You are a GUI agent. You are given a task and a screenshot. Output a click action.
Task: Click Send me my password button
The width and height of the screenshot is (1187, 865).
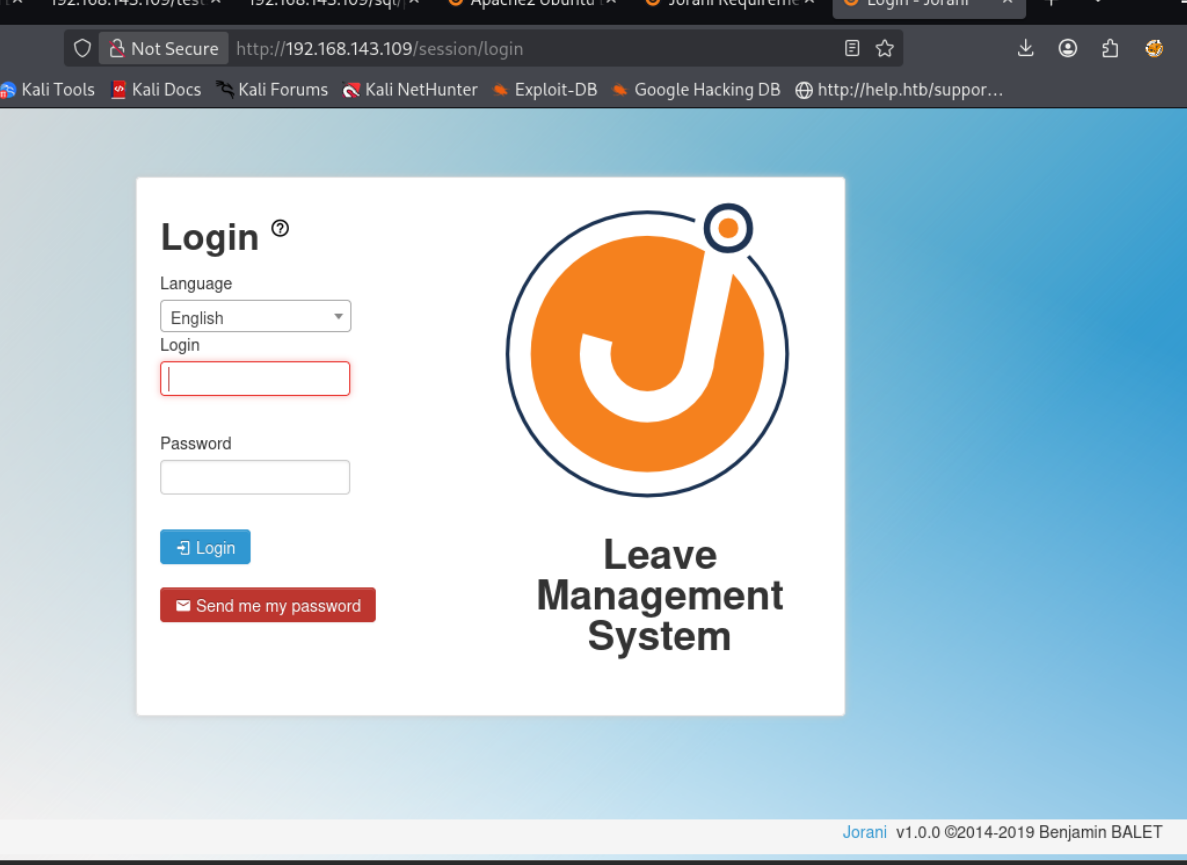tap(267, 605)
